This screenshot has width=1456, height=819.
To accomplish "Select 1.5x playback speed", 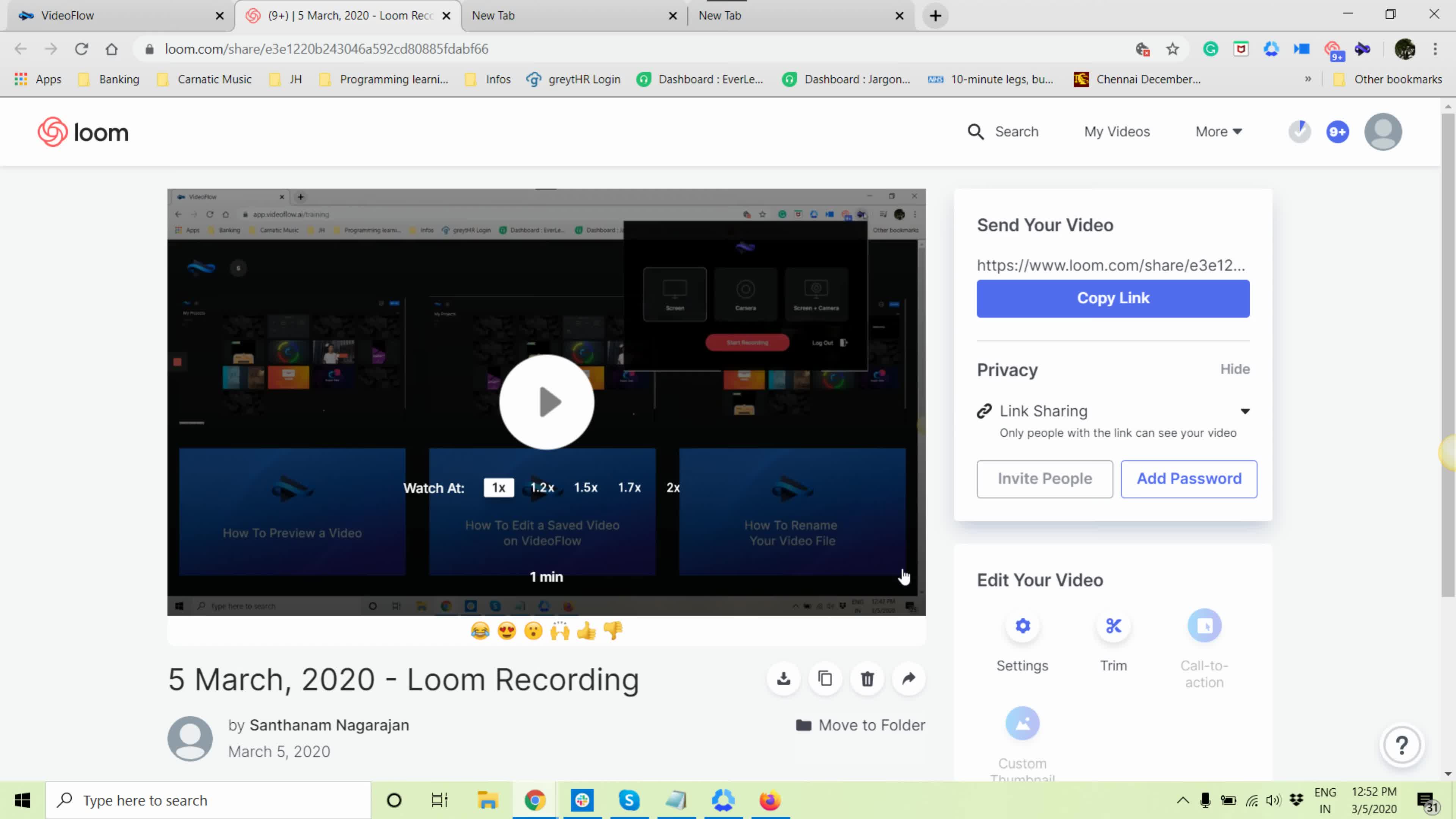I will click(585, 488).
